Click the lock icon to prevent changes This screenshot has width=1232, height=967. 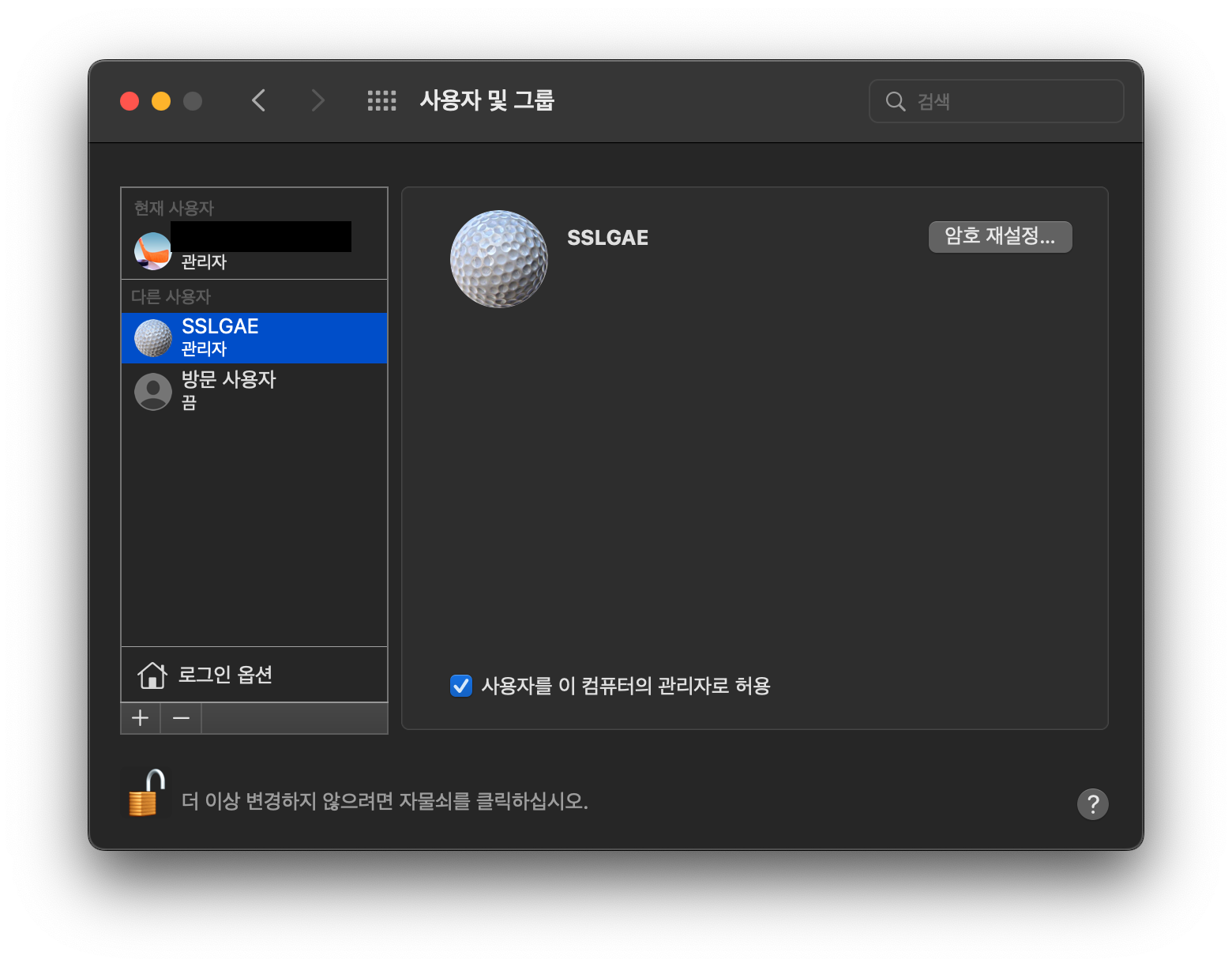[146, 792]
